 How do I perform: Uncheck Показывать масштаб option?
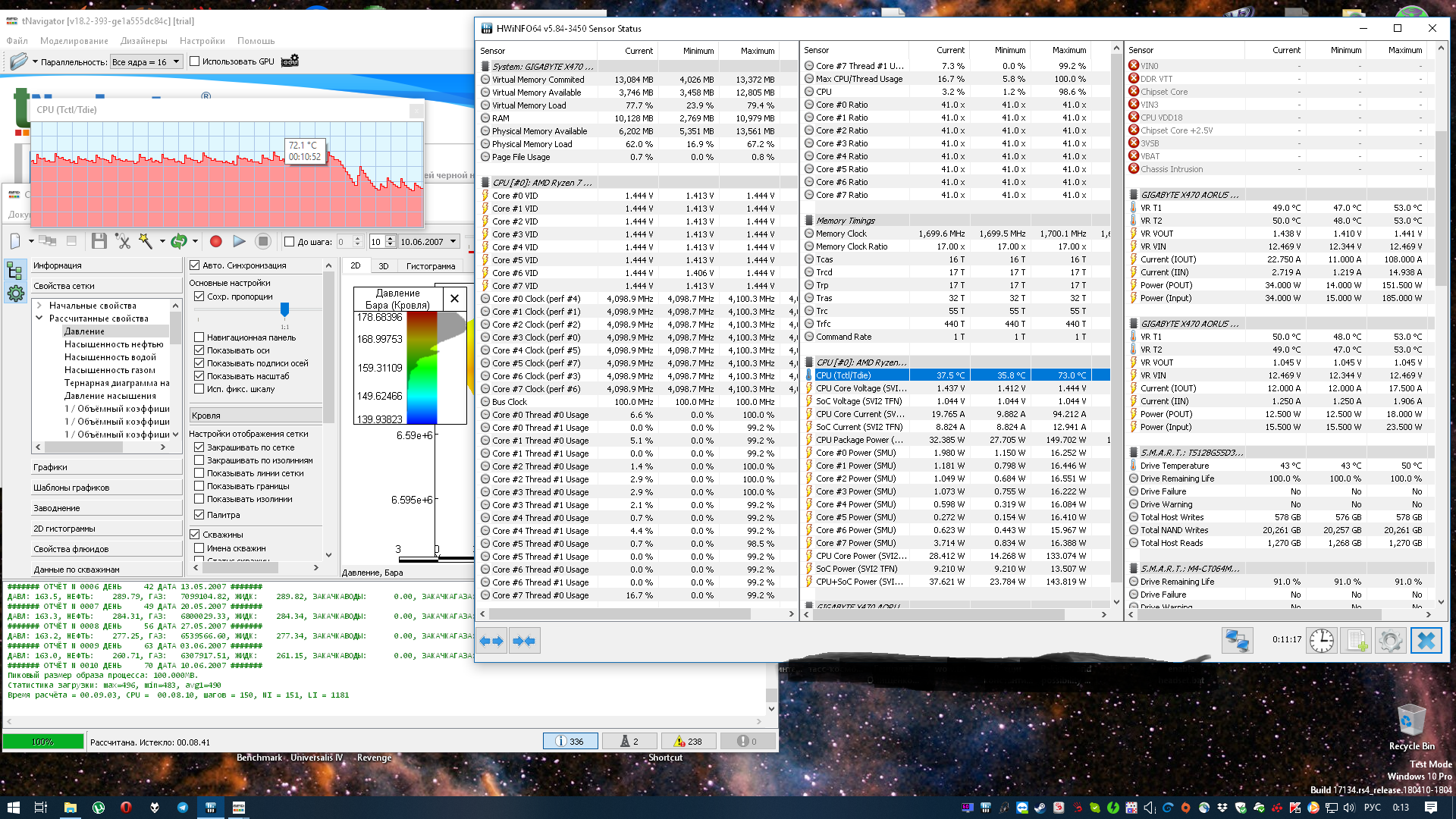pos(199,376)
